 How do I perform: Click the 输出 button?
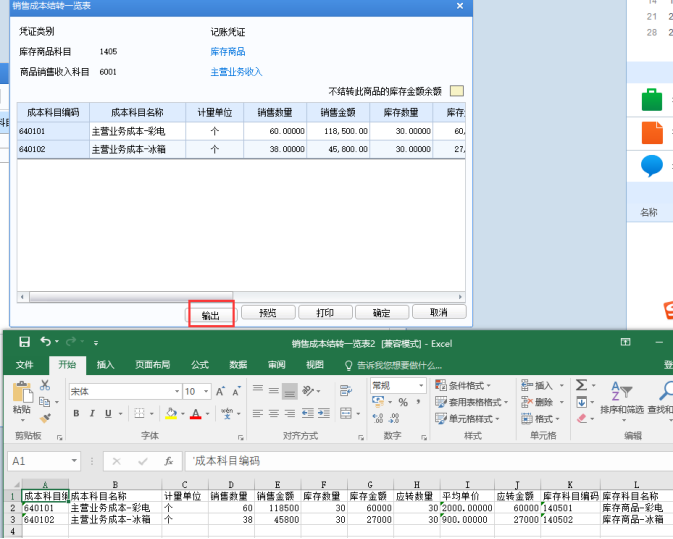tap(211, 315)
